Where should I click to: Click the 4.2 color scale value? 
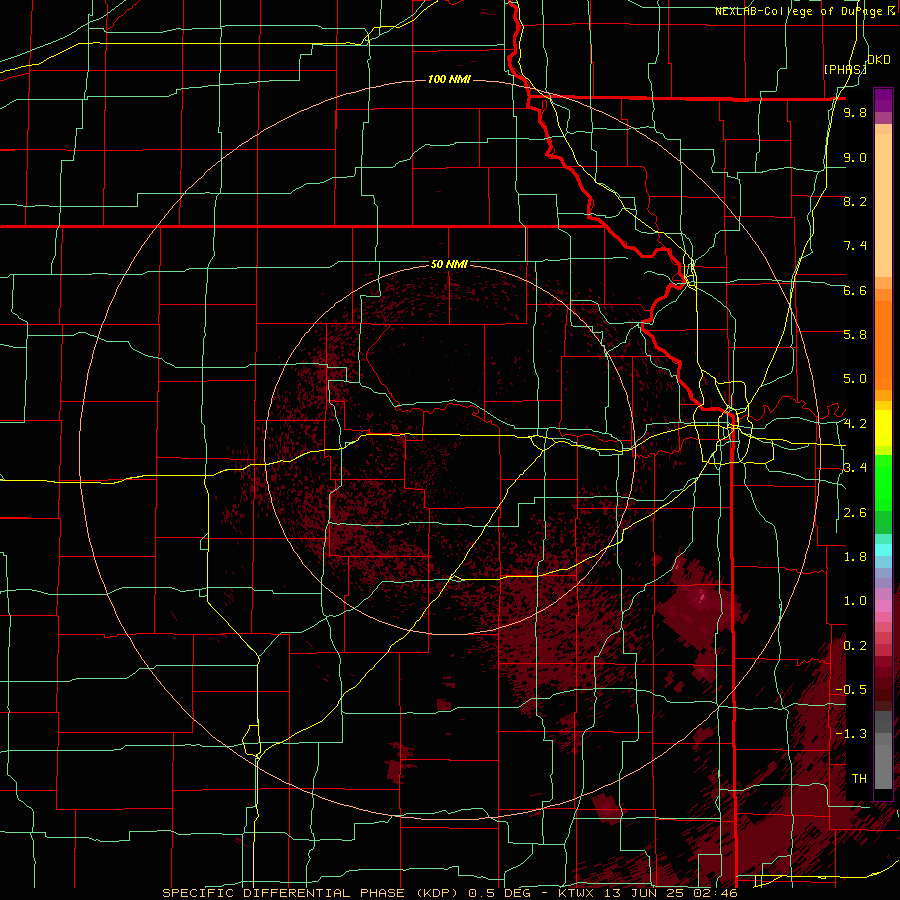click(x=855, y=424)
